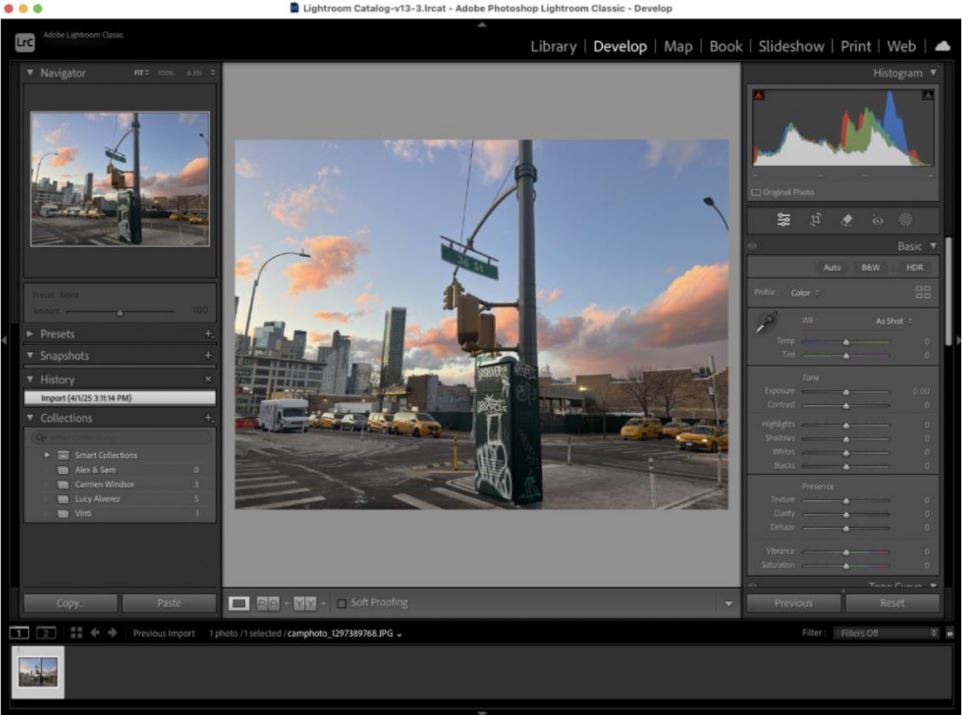Open the Masking tool
The image size is (962, 715).
(x=906, y=220)
